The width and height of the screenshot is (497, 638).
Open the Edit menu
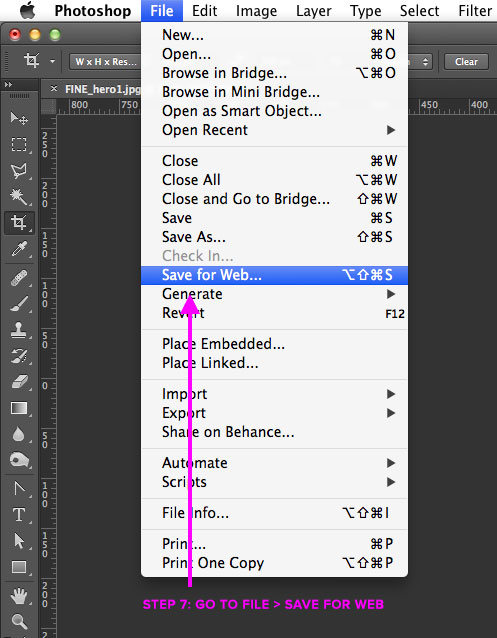[204, 11]
